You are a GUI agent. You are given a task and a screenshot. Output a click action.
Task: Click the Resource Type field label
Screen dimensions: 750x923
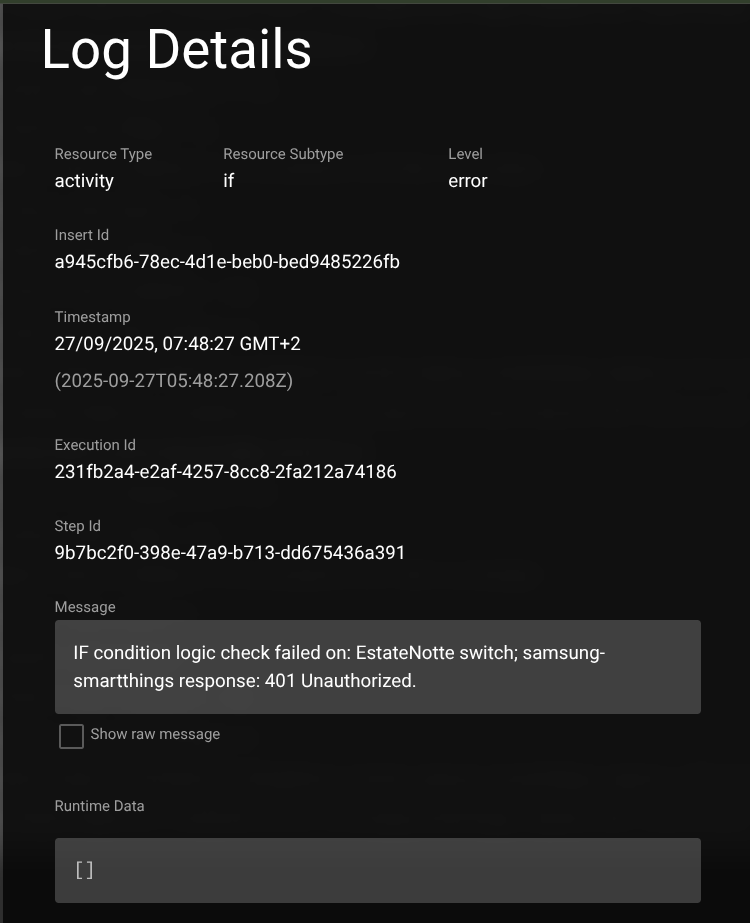(103, 154)
